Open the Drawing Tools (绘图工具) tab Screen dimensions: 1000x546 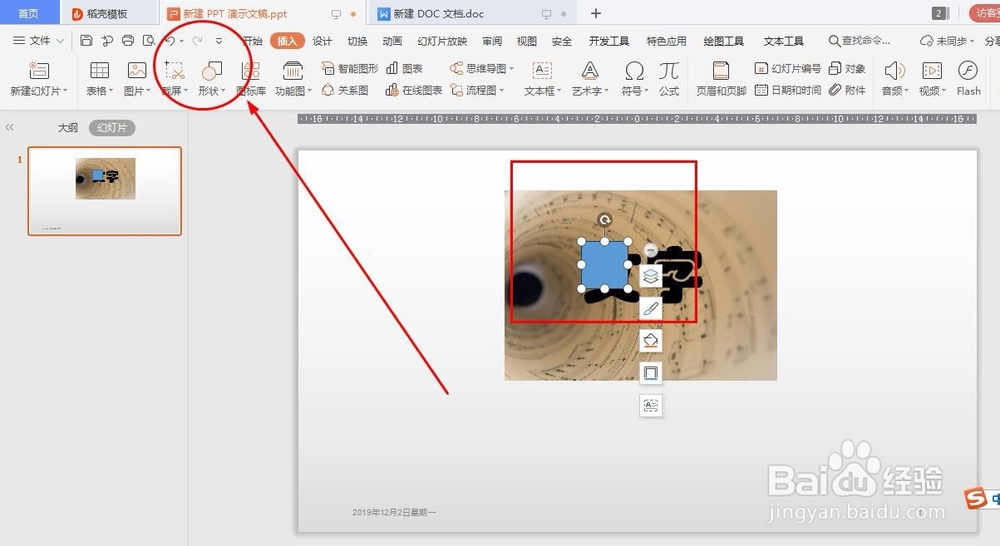tap(724, 41)
